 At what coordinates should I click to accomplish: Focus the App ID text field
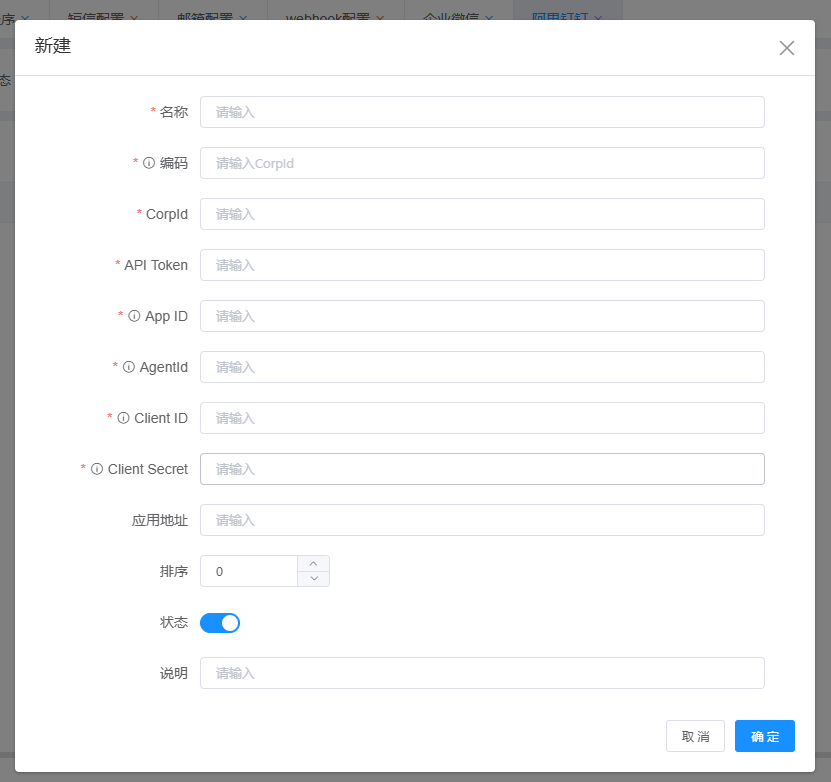(x=482, y=316)
